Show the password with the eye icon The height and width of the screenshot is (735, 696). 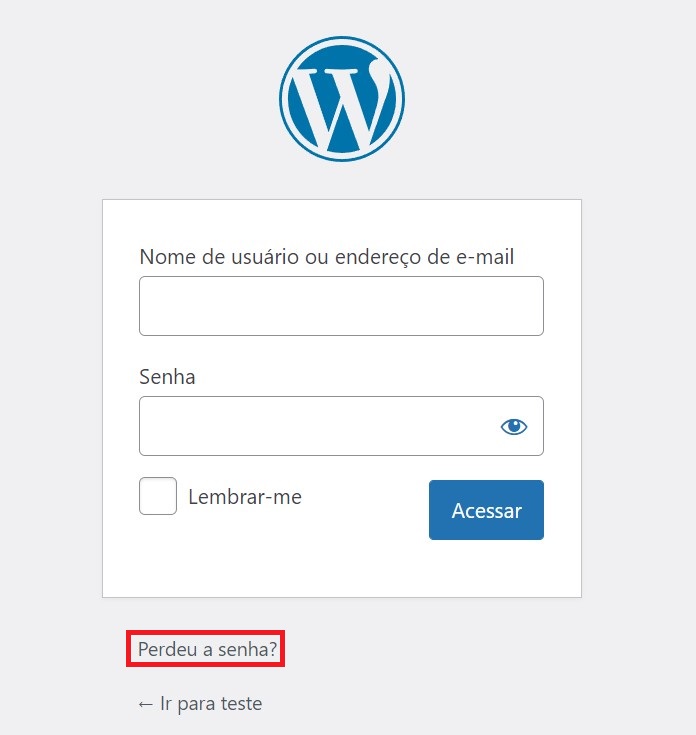tap(514, 427)
